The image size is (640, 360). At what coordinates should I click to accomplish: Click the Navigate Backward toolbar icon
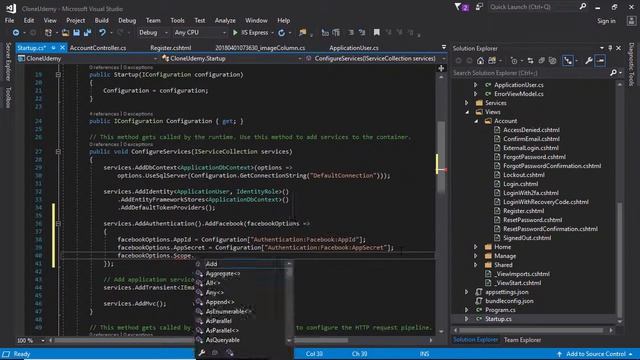tap(16, 33)
